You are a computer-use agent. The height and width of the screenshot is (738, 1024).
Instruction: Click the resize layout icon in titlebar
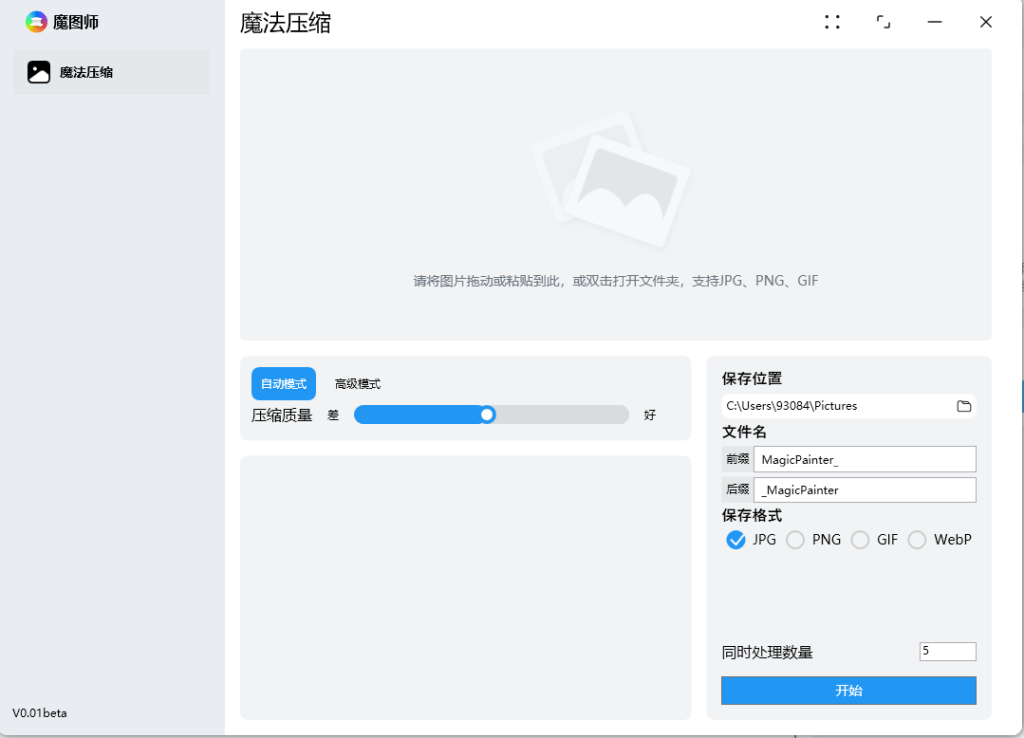[883, 21]
